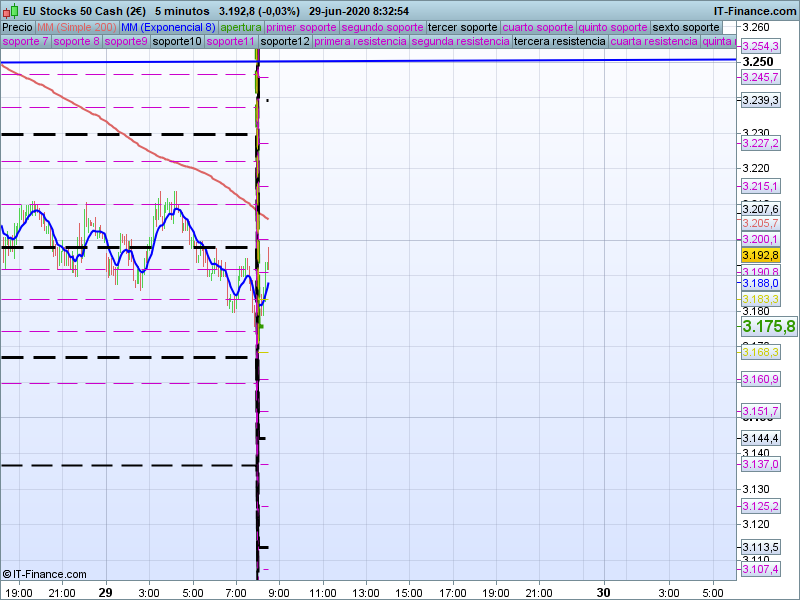
Task: Click the soporte10 legend label
Action: point(177,42)
